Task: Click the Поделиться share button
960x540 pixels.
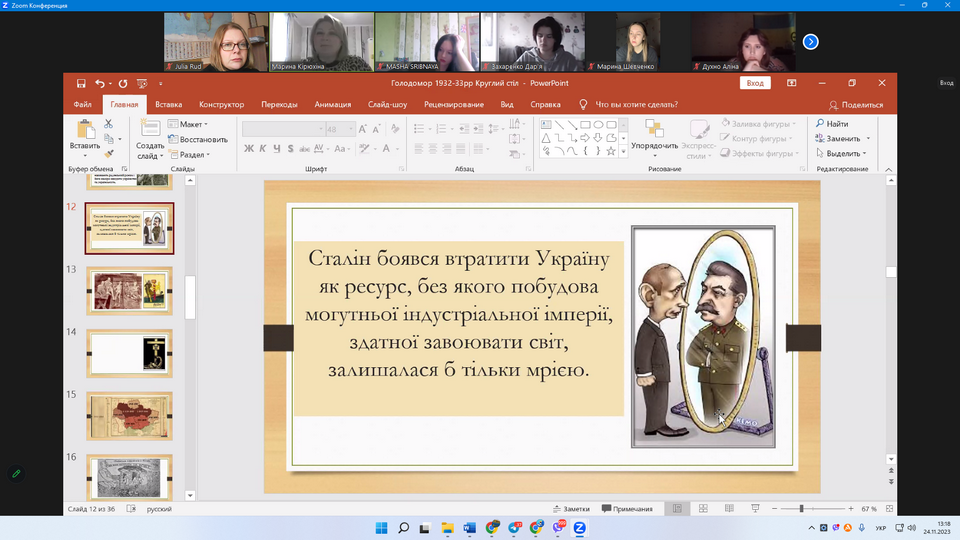Action: click(856, 104)
